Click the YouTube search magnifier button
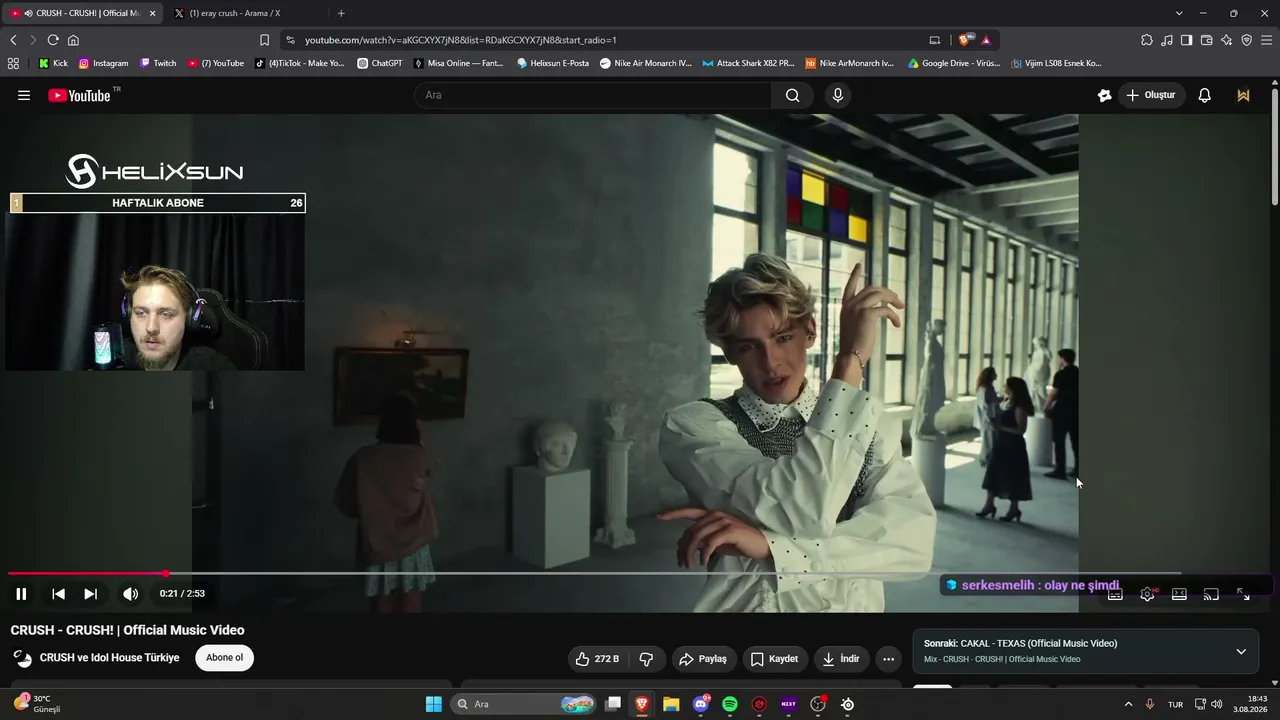 (x=792, y=95)
